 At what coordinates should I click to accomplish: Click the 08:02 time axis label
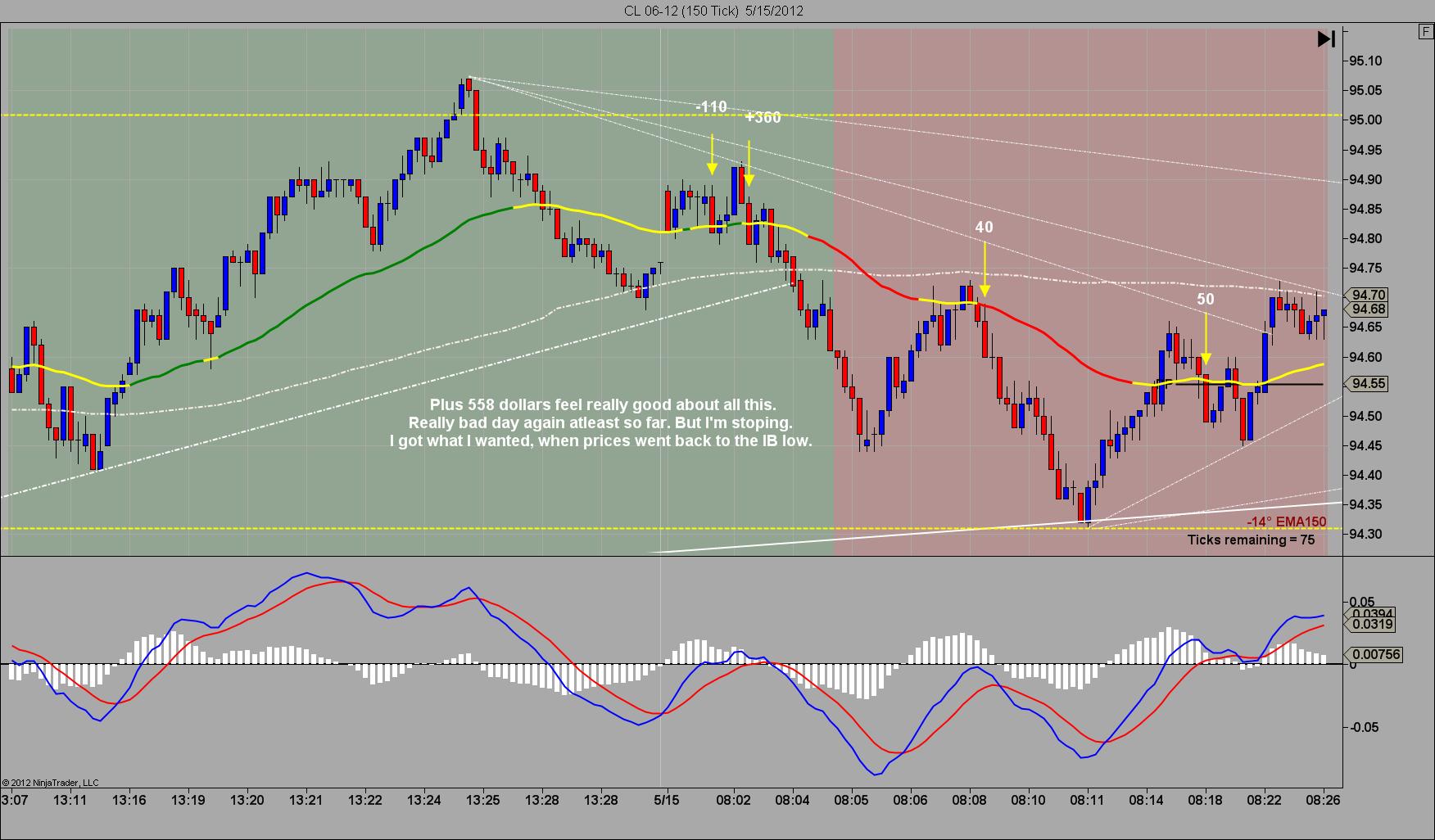[733, 800]
